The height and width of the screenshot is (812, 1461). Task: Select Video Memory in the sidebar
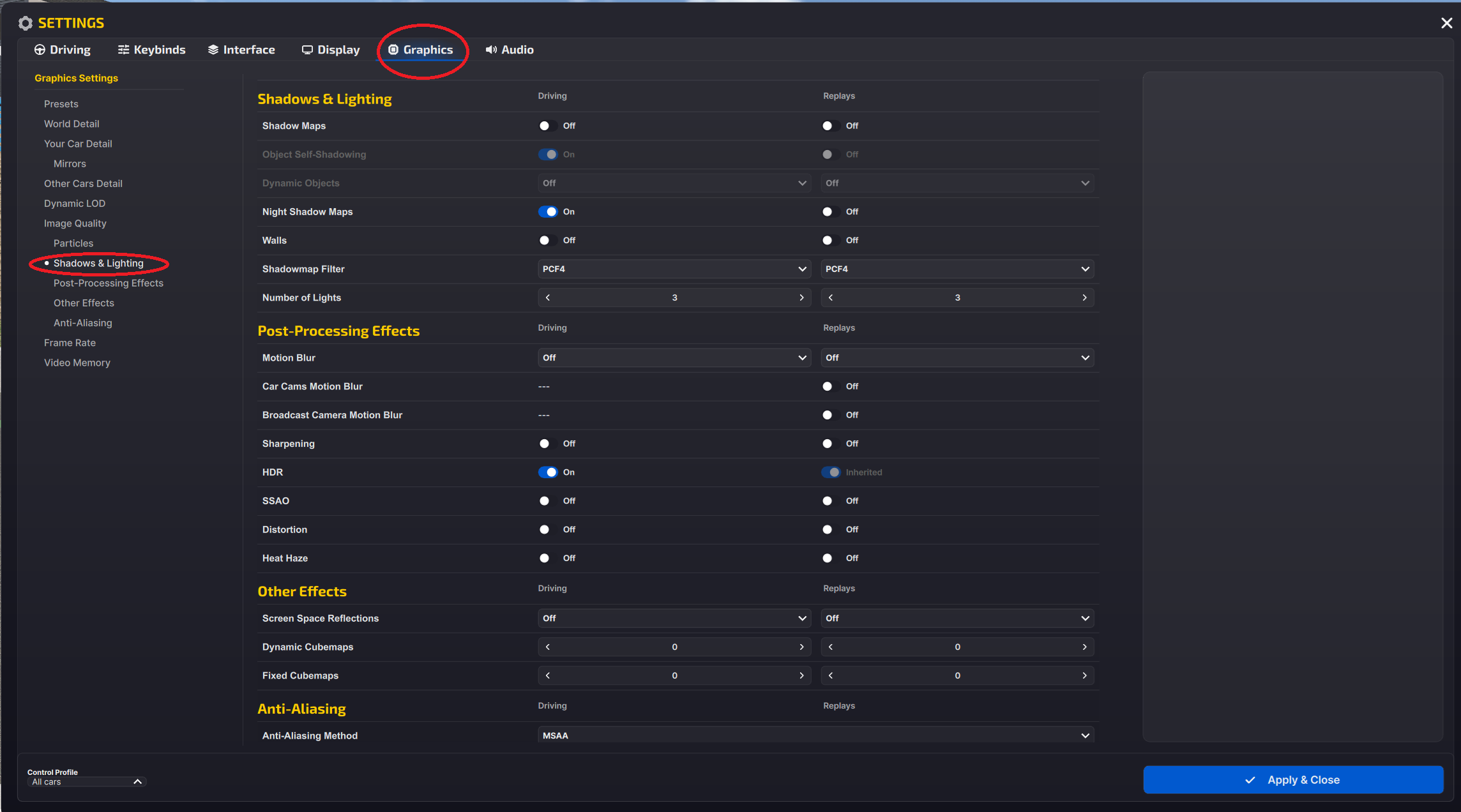click(x=77, y=363)
